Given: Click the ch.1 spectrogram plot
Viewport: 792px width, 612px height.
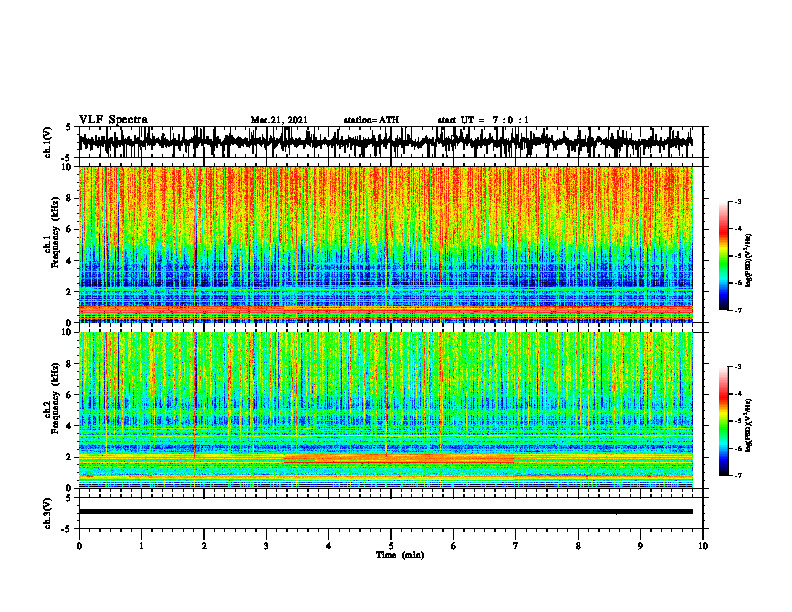Looking at the screenshot, I should click(x=386, y=244).
